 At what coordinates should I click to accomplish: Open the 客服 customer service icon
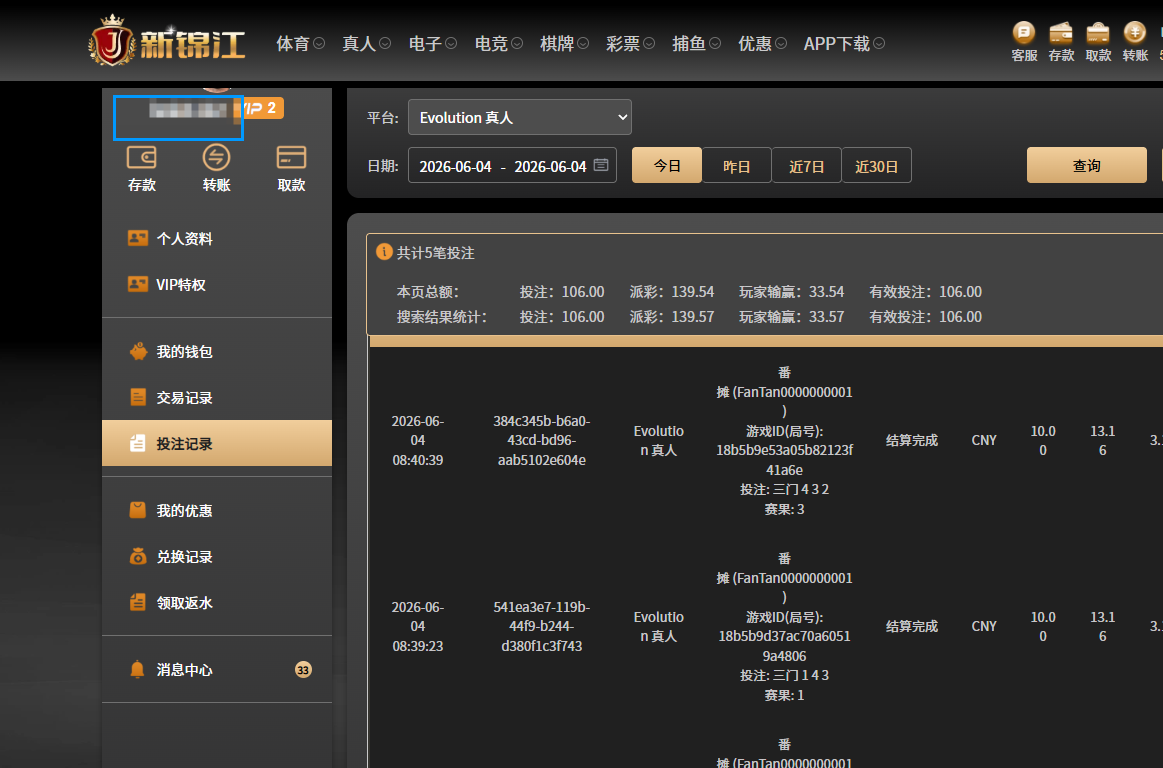point(1024,42)
